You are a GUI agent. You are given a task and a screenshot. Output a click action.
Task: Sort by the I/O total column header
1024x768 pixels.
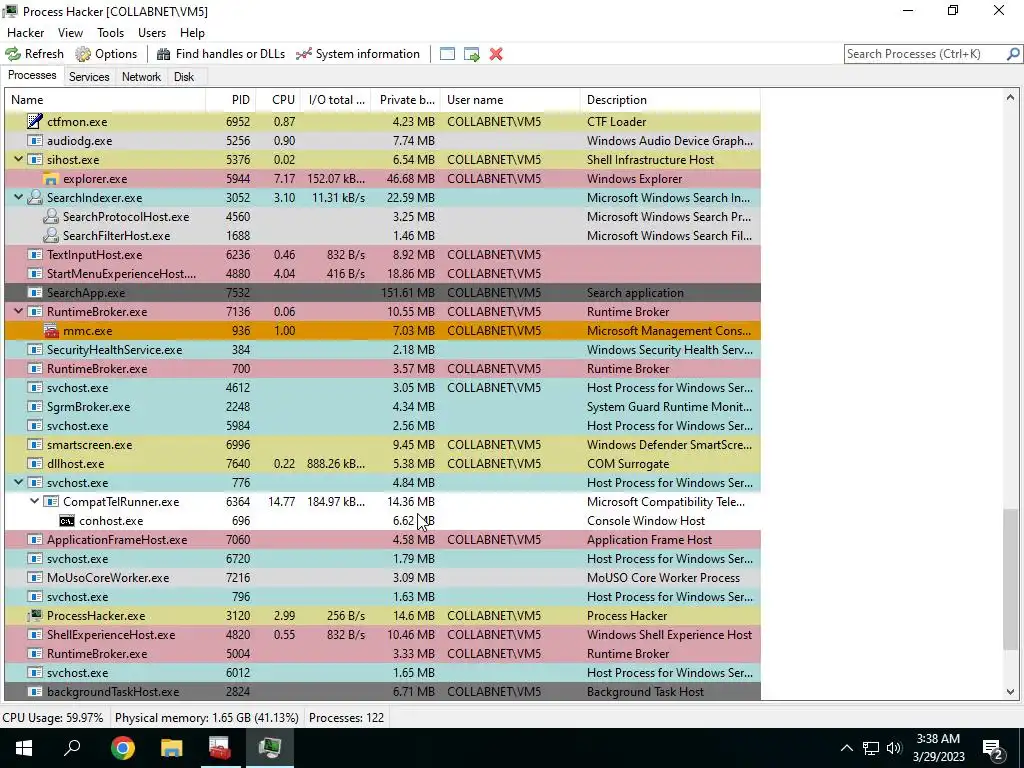(x=336, y=100)
